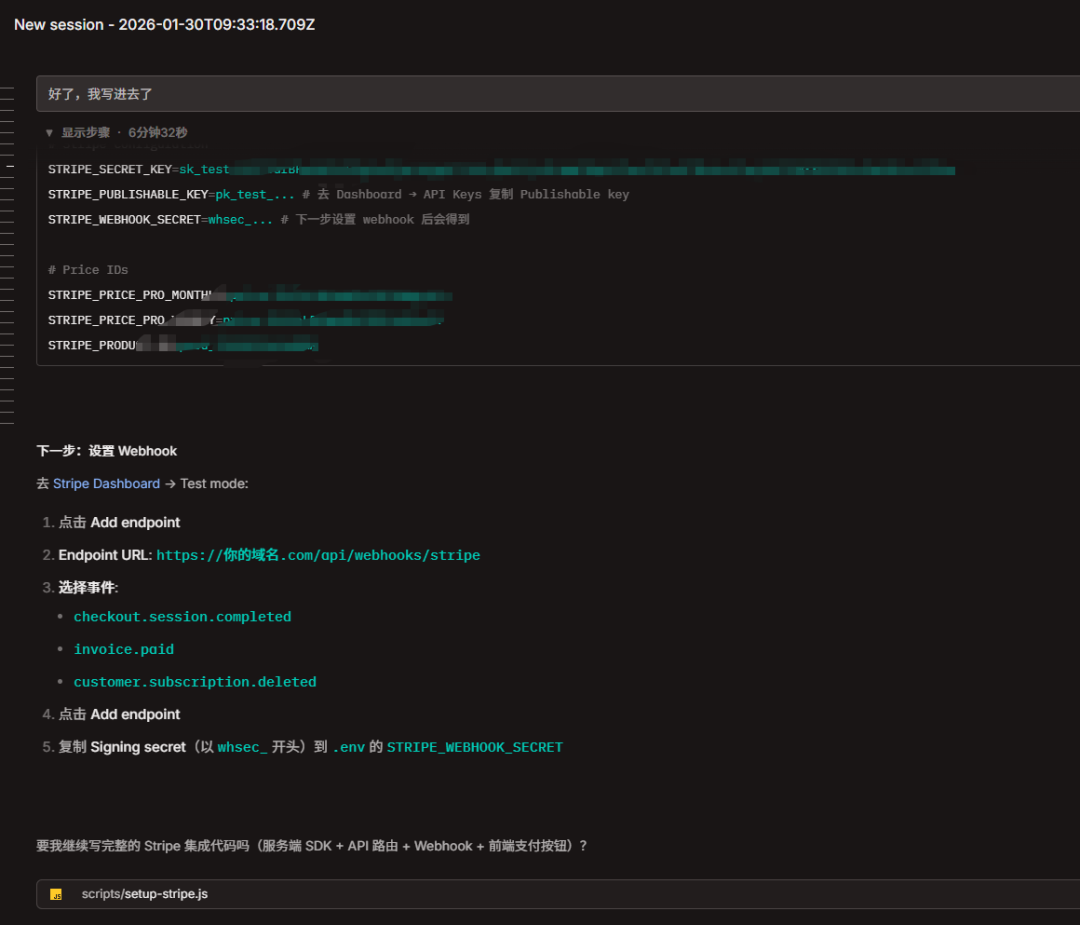The image size is (1080, 925).
Task: Click the STRIPE_PRICE_PRO_MONTHLY line
Action: pyautogui.click(x=249, y=295)
